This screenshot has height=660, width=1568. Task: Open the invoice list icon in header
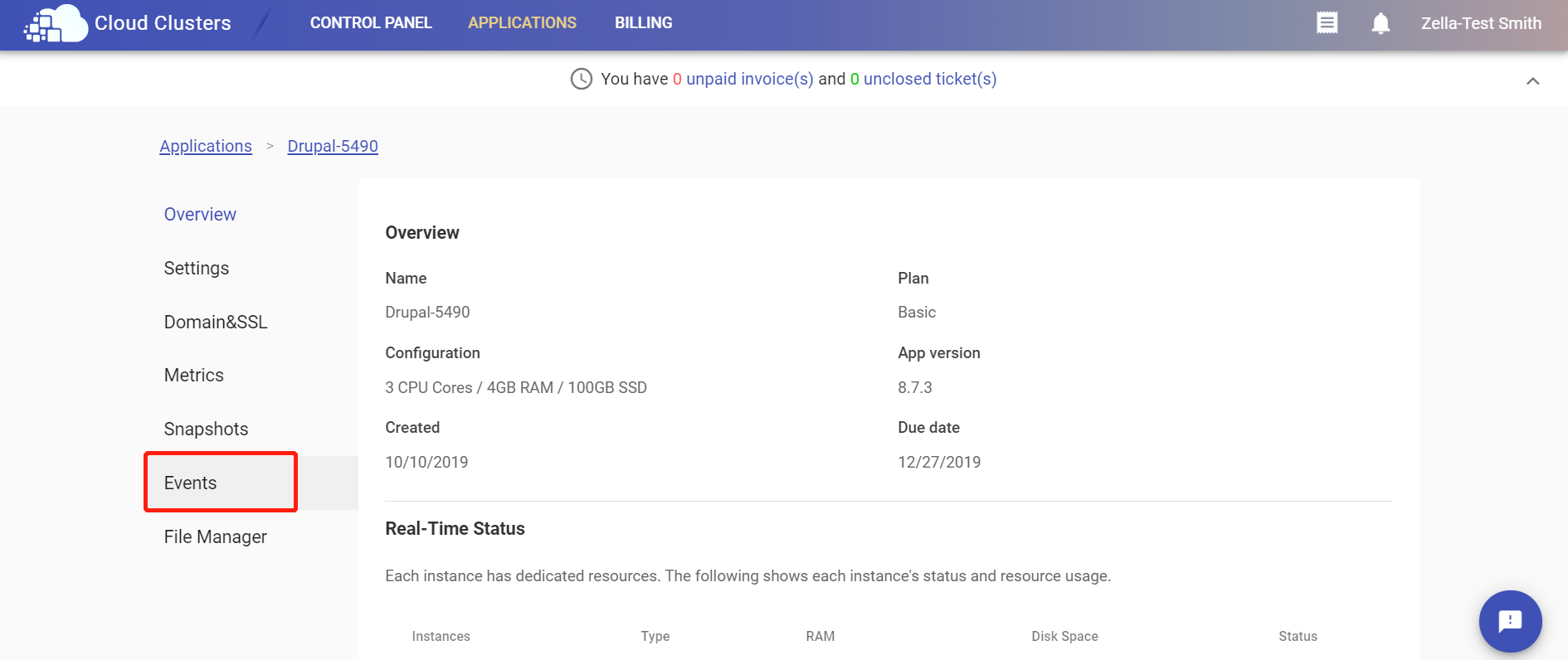tap(1327, 23)
